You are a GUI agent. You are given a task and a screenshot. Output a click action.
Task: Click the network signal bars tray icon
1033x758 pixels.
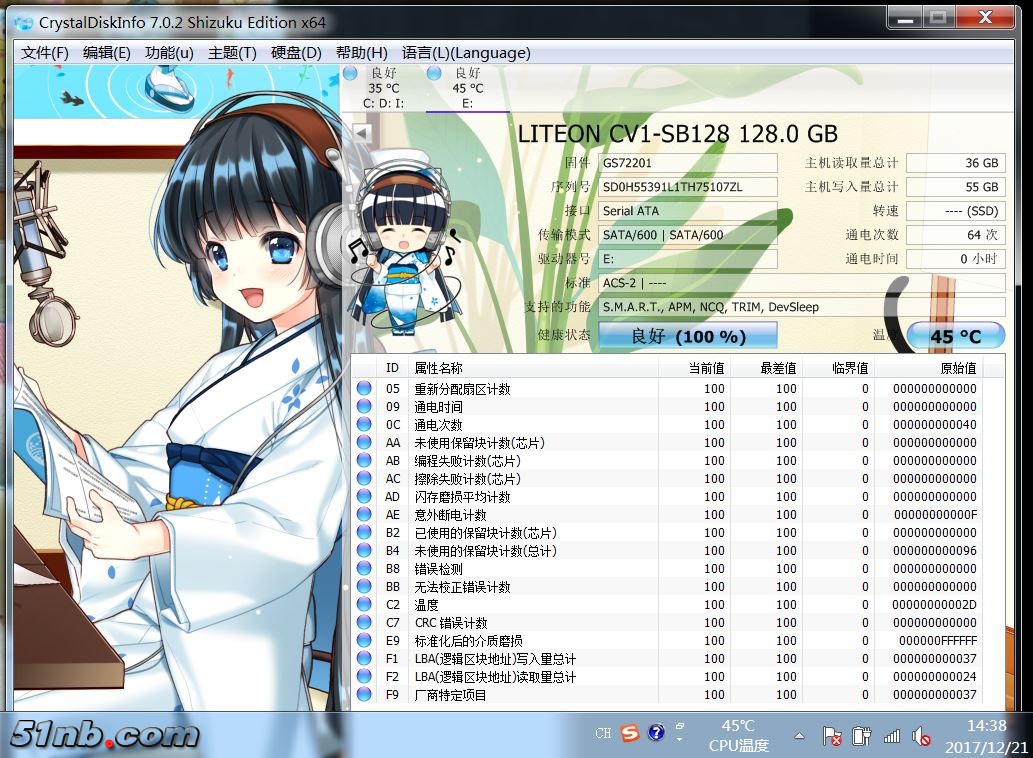tap(891, 737)
